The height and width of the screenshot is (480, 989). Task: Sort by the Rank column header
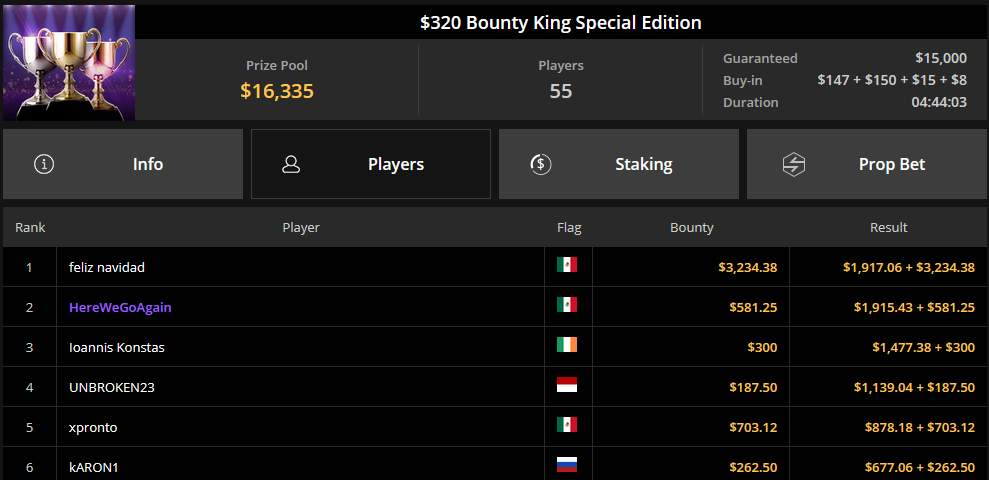coord(30,228)
